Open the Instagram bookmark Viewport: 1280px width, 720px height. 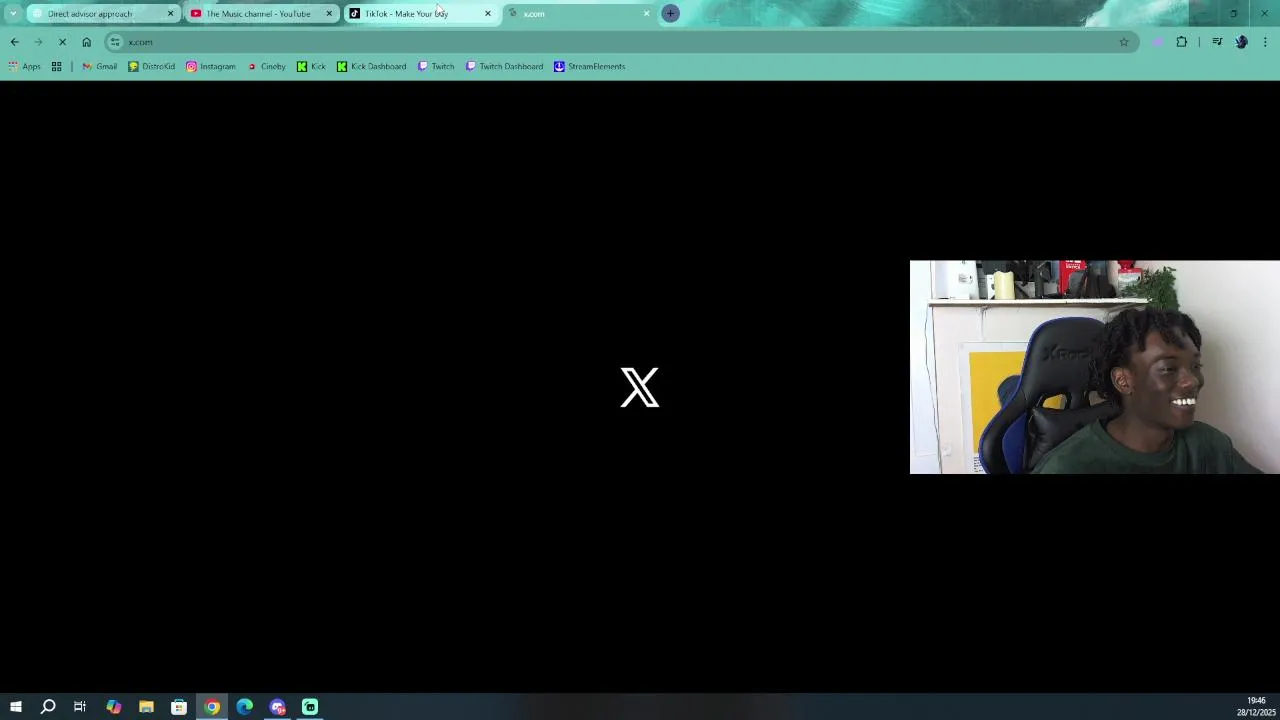coord(210,66)
